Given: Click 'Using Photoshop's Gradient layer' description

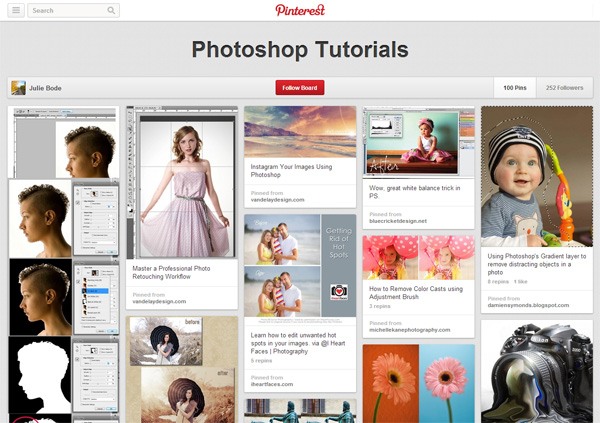Looking at the screenshot, I should (x=536, y=264).
